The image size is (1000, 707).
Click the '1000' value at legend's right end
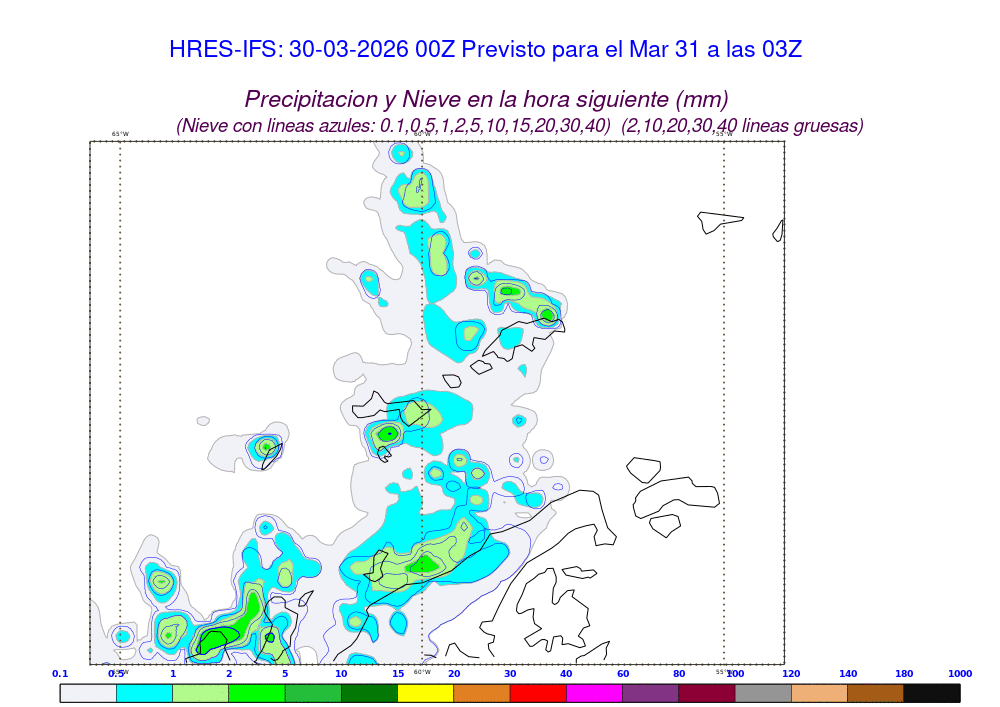pyautogui.click(x=959, y=674)
